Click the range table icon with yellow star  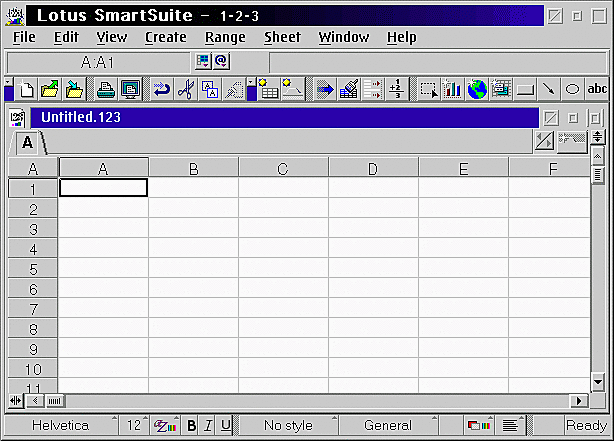[x=269, y=89]
